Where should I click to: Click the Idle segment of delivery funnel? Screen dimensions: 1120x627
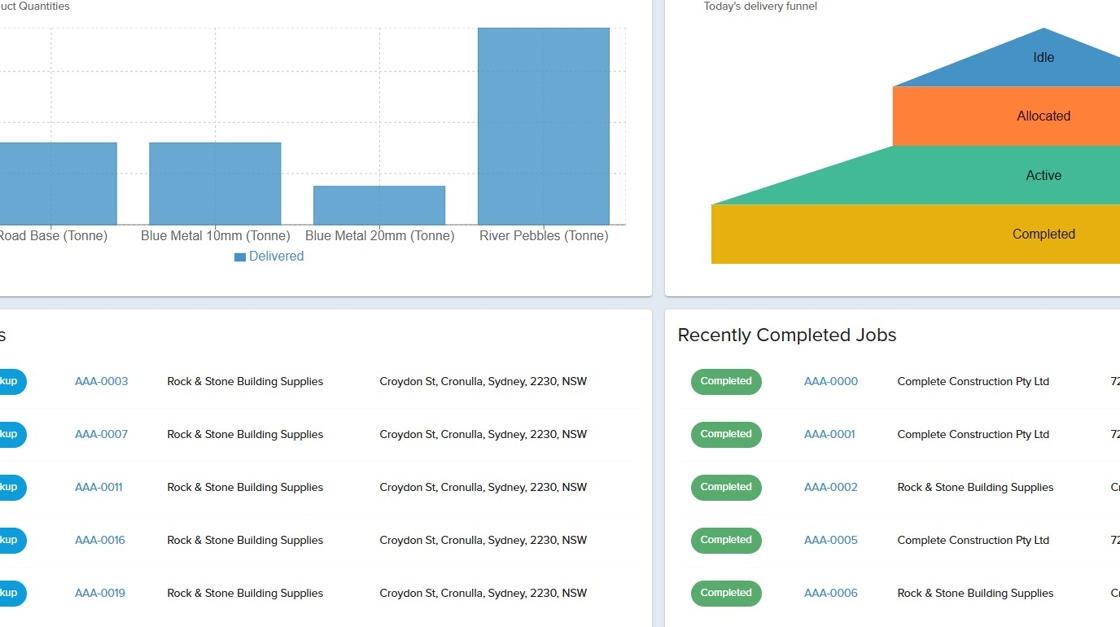coord(1043,62)
